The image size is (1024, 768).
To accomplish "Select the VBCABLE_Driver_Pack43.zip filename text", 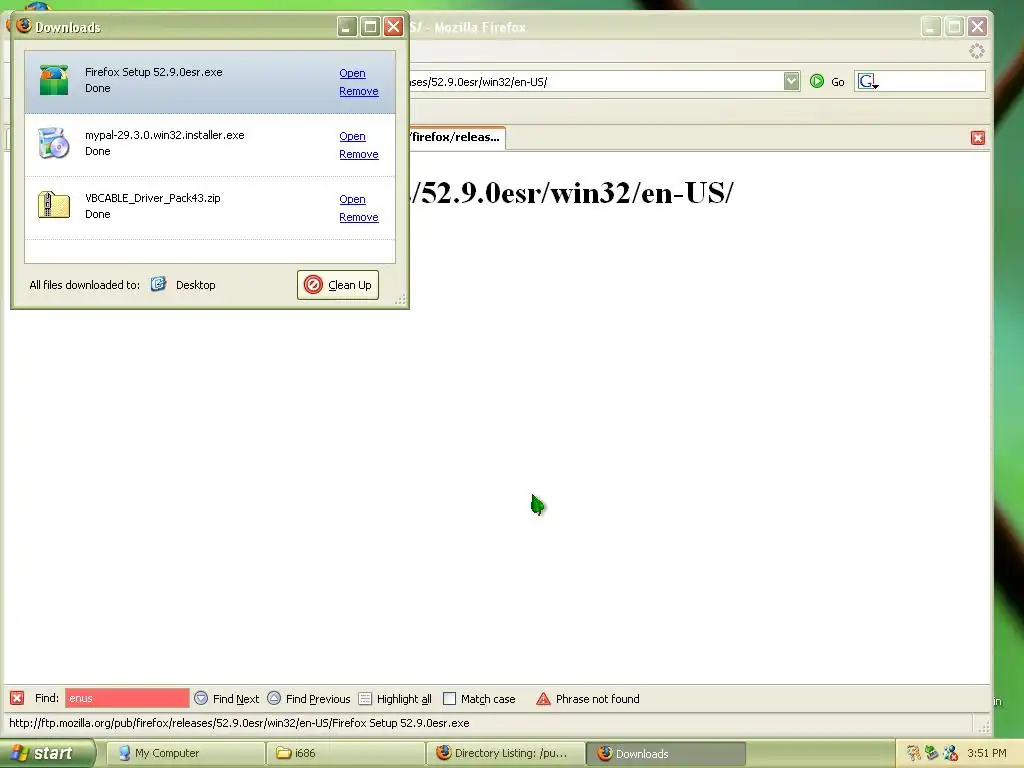I will (x=153, y=198).
